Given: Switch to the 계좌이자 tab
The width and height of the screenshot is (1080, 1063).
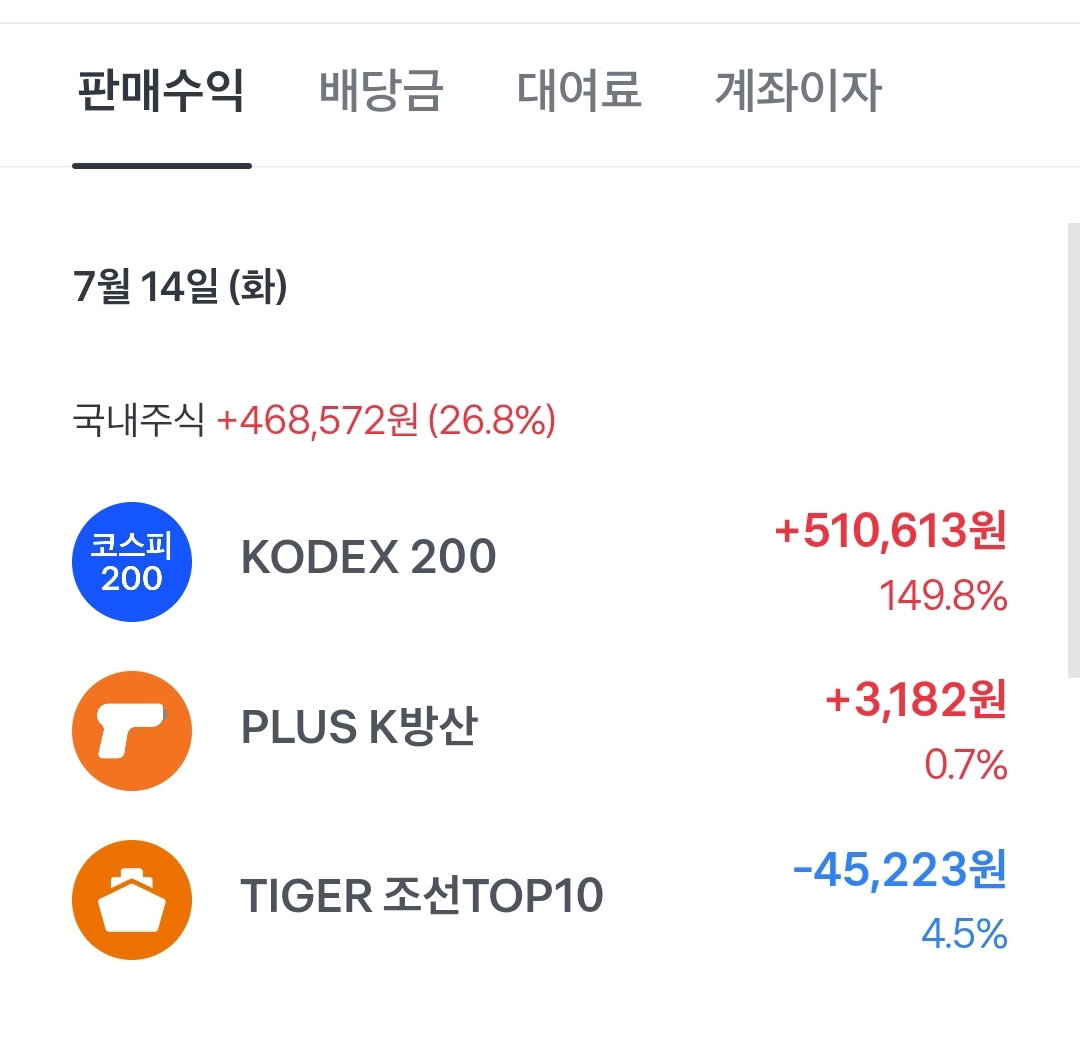Looking at the screenshot, I should [798, 90].
